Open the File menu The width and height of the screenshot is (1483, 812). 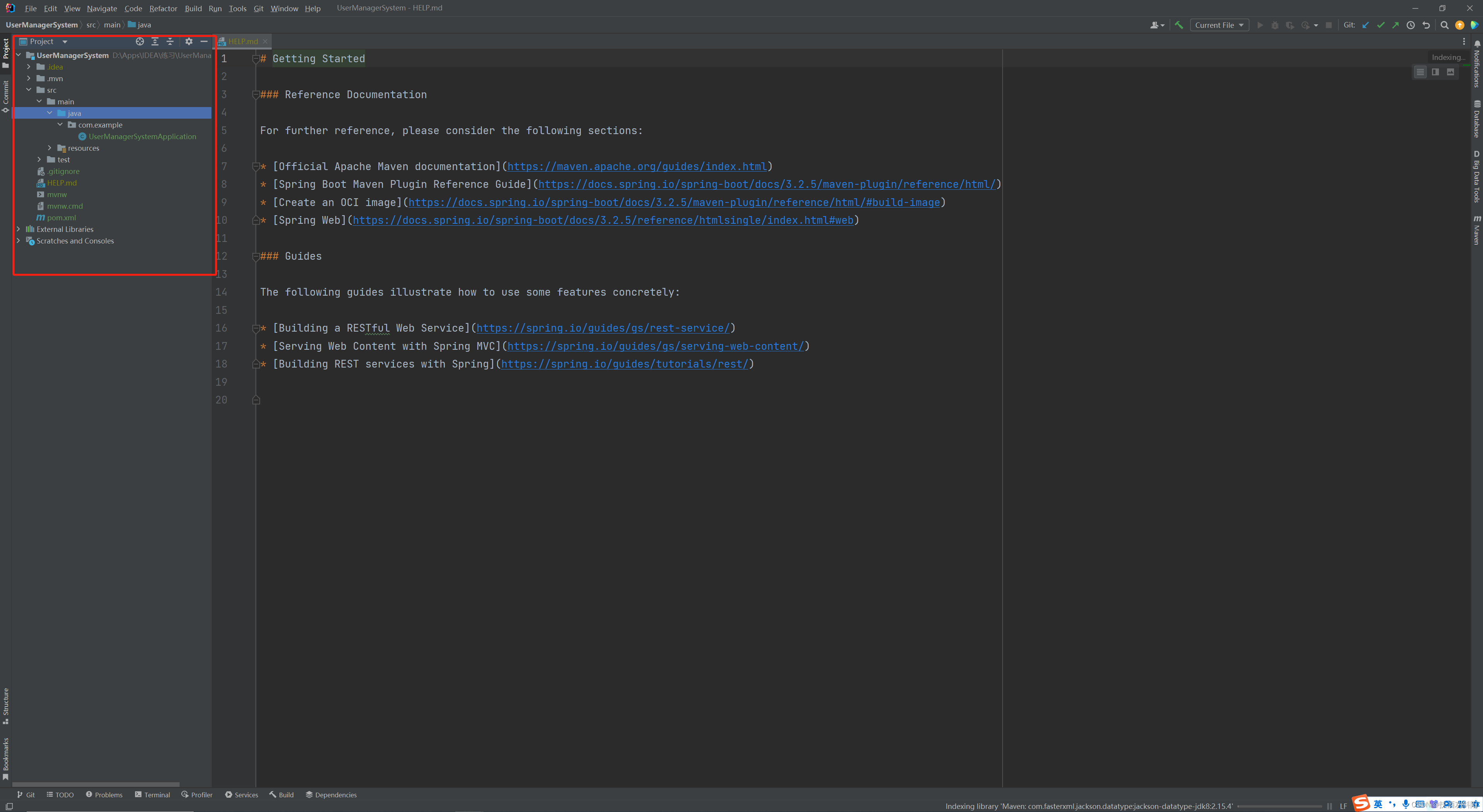click(x=31, y=8)
